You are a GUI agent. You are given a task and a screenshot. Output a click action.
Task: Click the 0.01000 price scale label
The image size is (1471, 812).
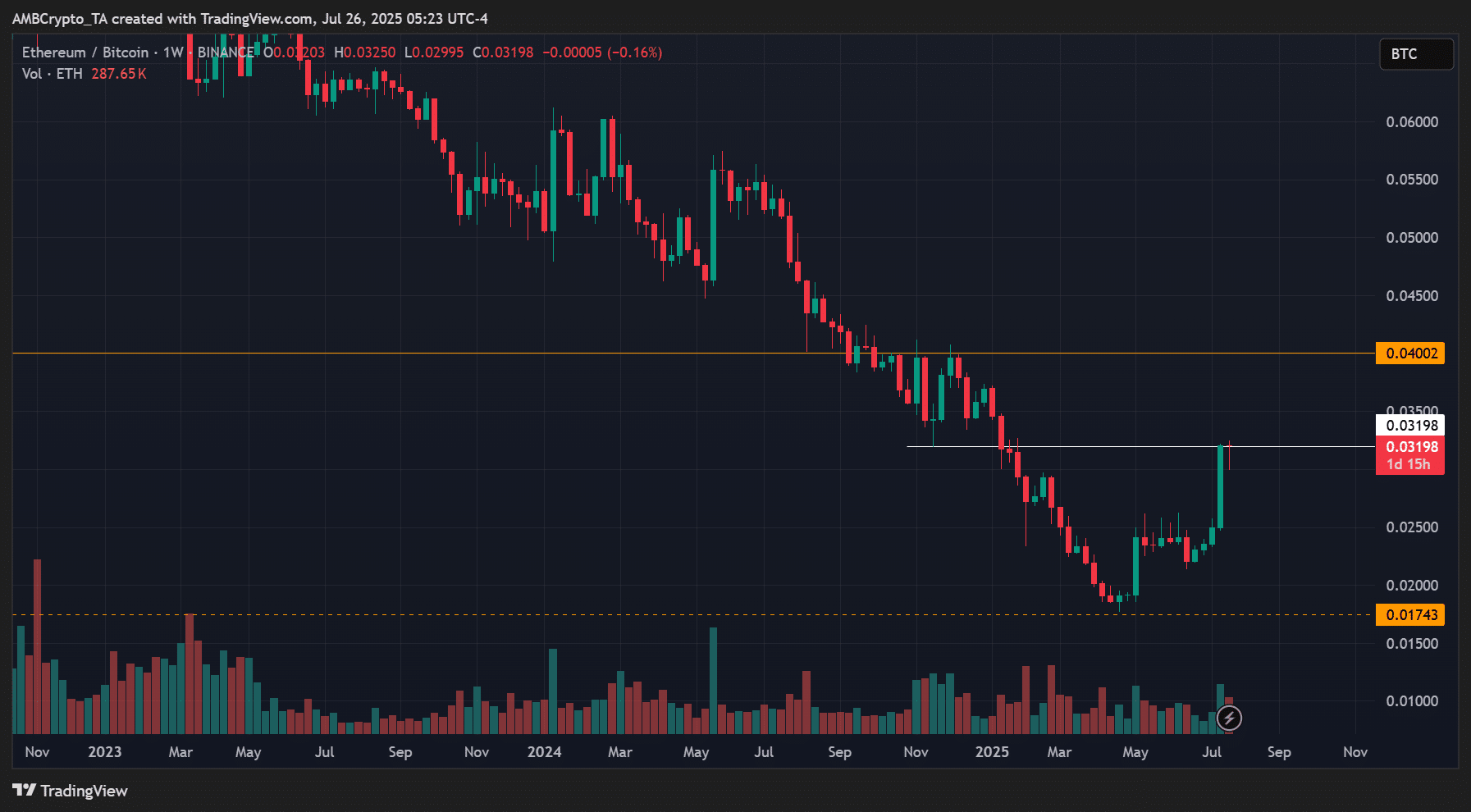pyautogui.click(x=1411, y=701)
